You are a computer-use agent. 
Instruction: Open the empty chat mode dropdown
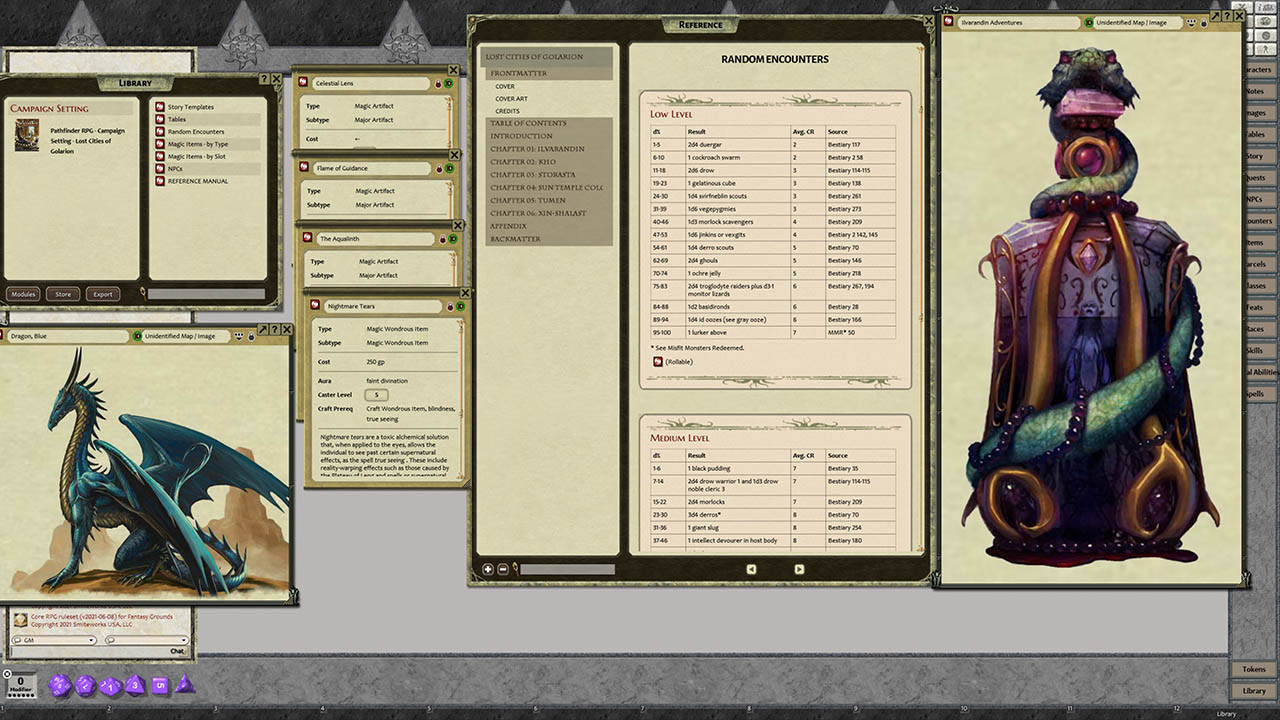[x=148, y=640]
